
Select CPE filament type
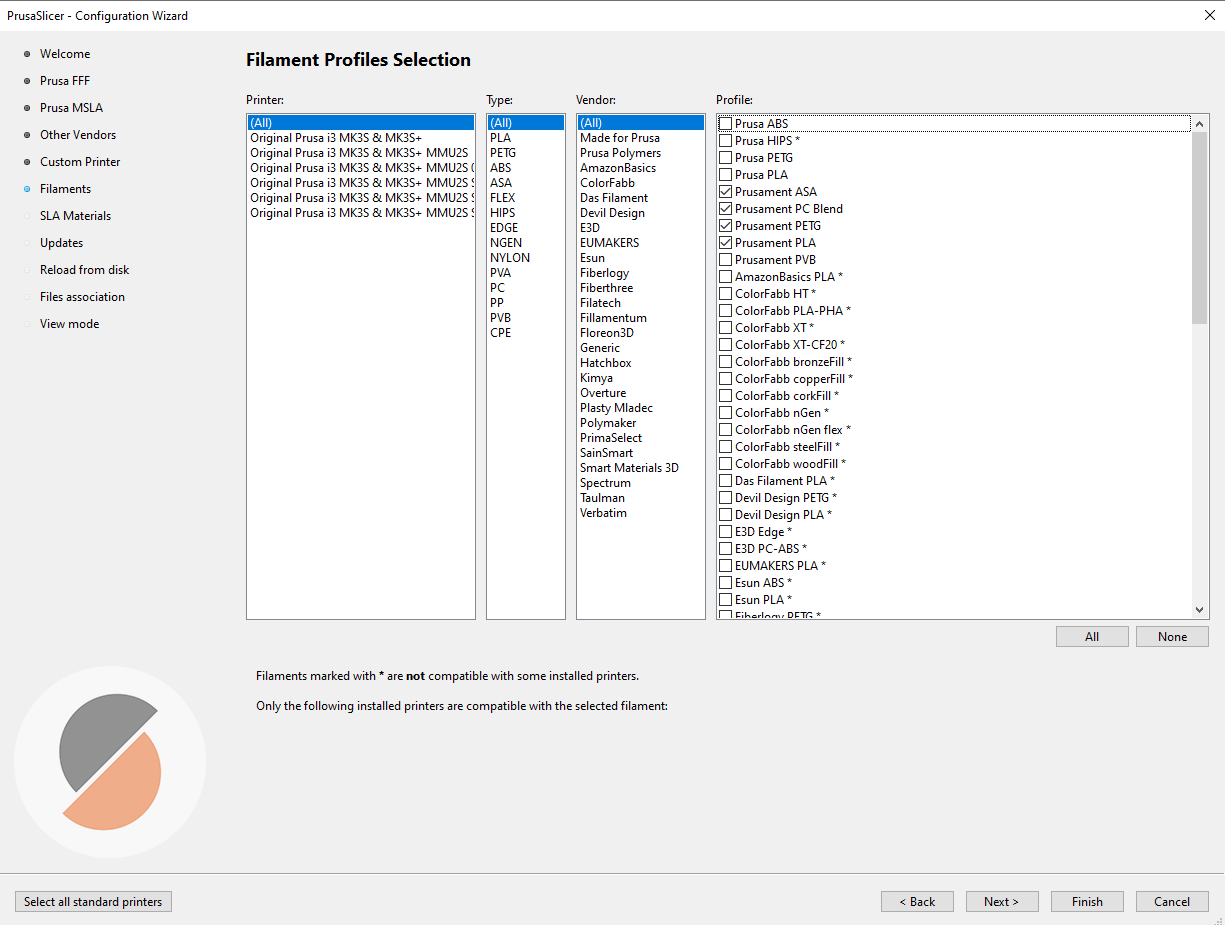(x=526, y=333)
